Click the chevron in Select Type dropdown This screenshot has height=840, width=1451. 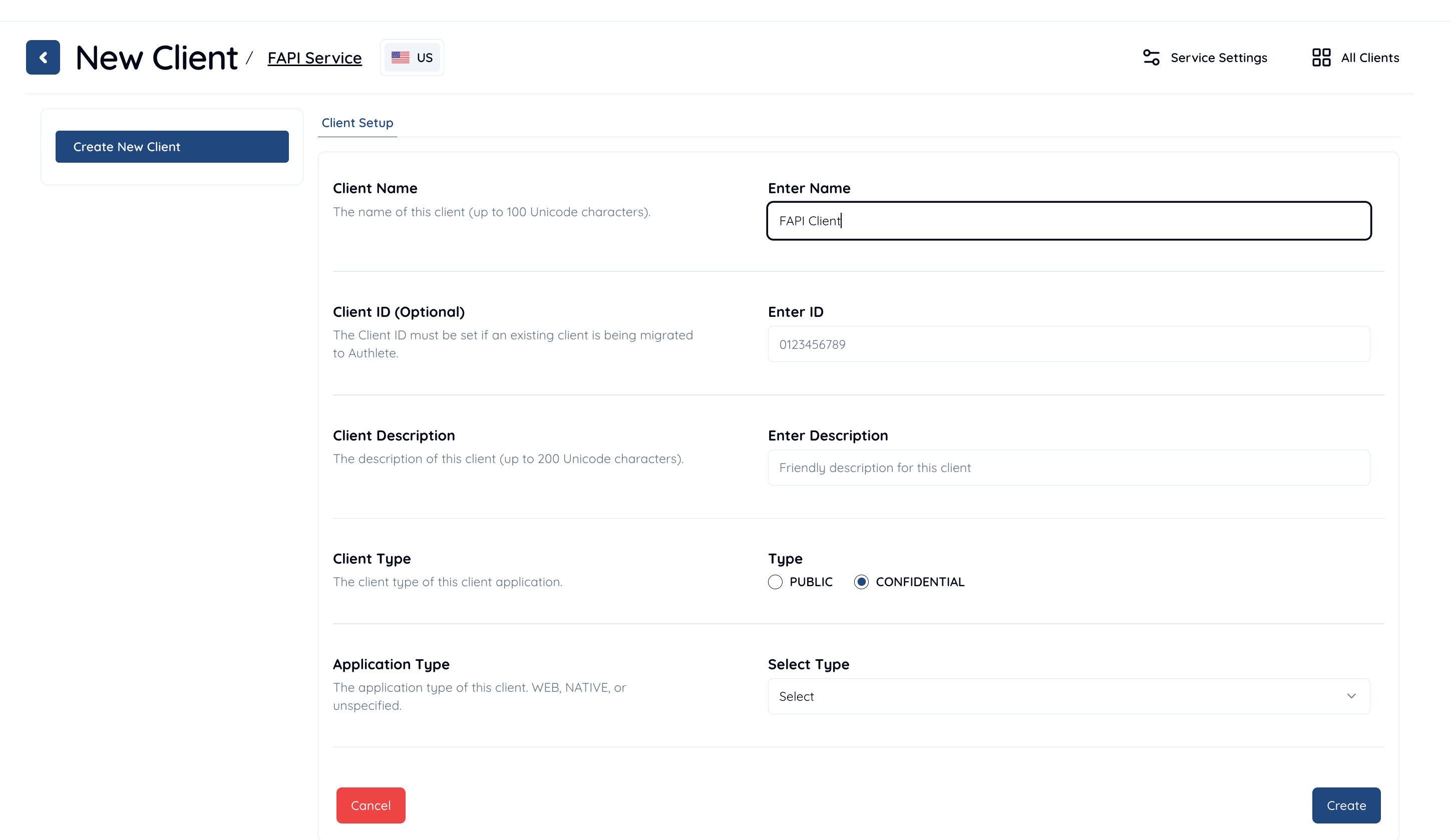pos(1351,696)
